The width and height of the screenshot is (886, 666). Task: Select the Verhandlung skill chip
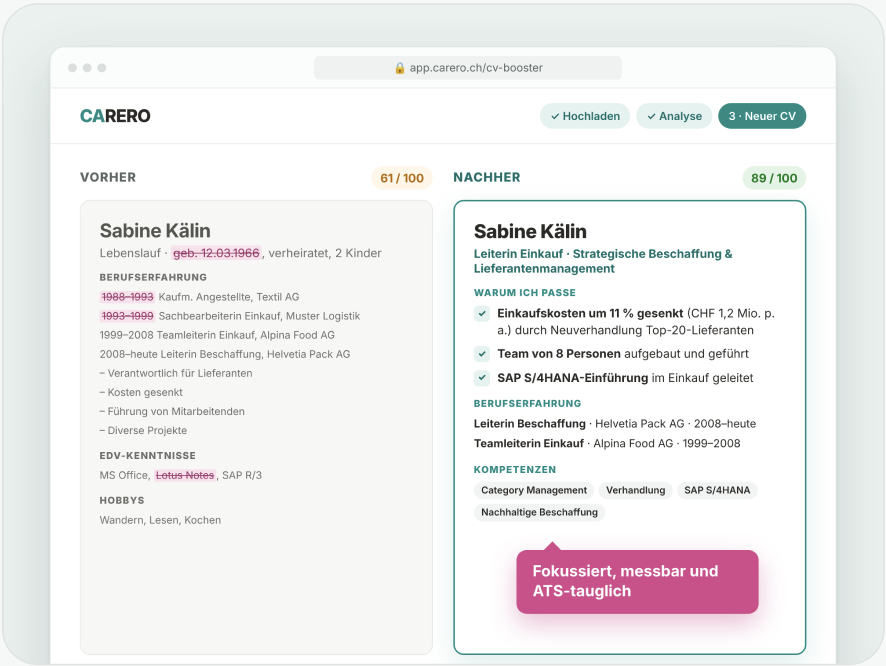[636, 490]
